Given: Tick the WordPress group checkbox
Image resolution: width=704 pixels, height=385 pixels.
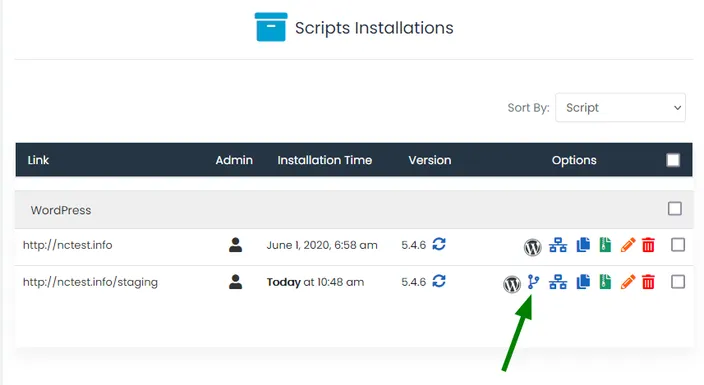Looking at the screenshot, I should click(675, 208).
